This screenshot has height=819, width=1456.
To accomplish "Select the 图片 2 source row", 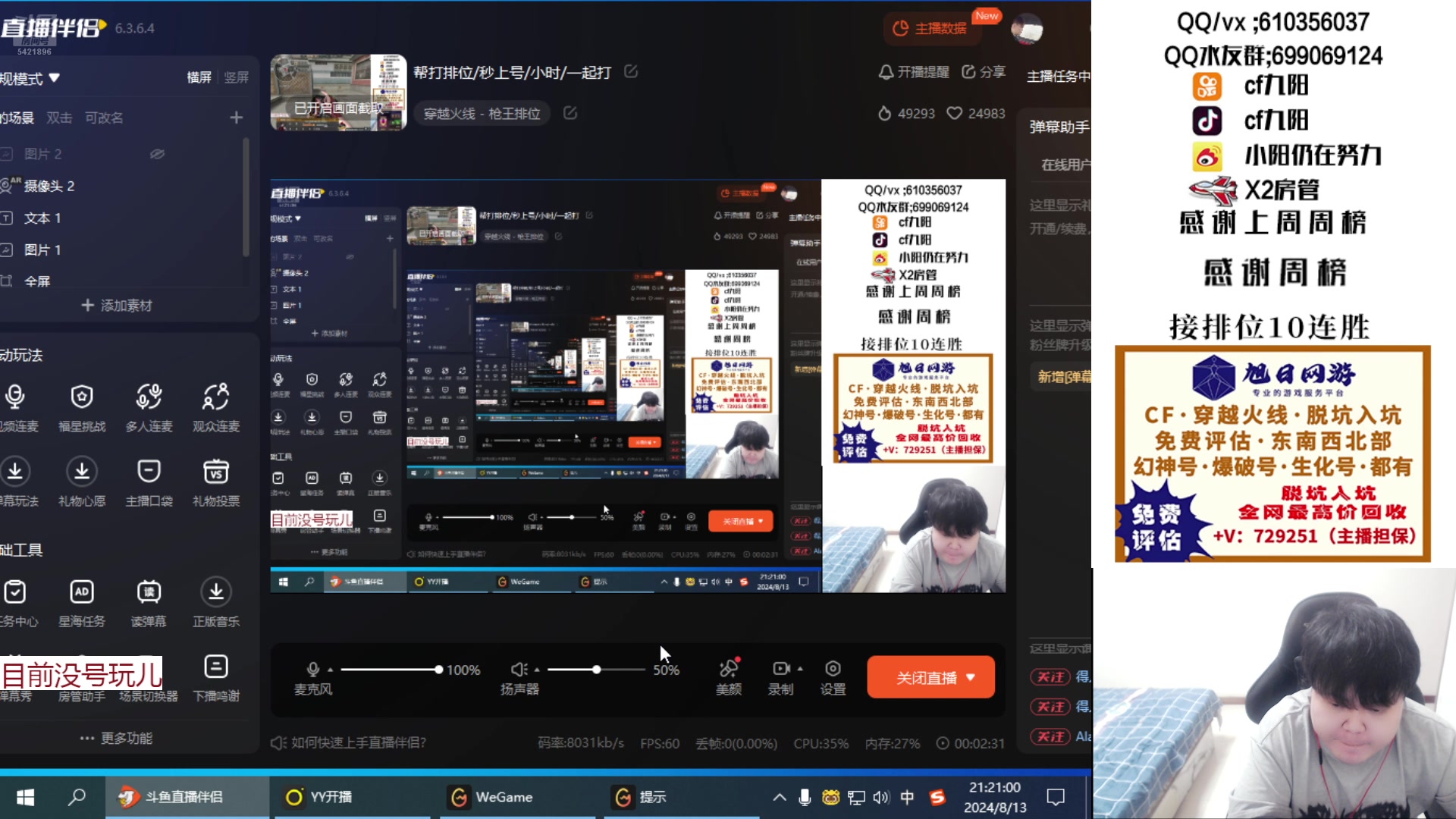I will pos(121,154).
